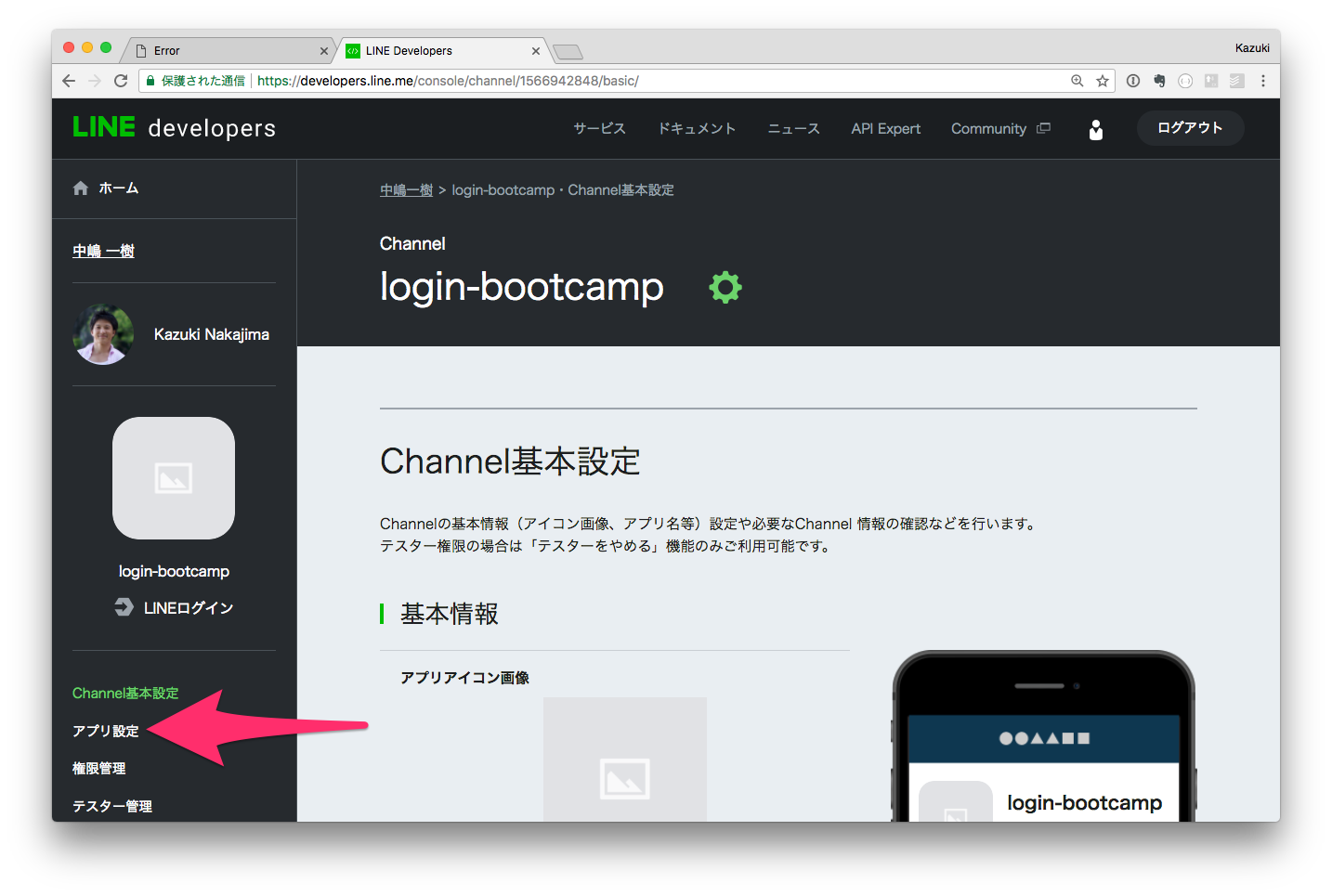
Task: Open テスター管理 in the sidebar
Action: click(112, 806)
